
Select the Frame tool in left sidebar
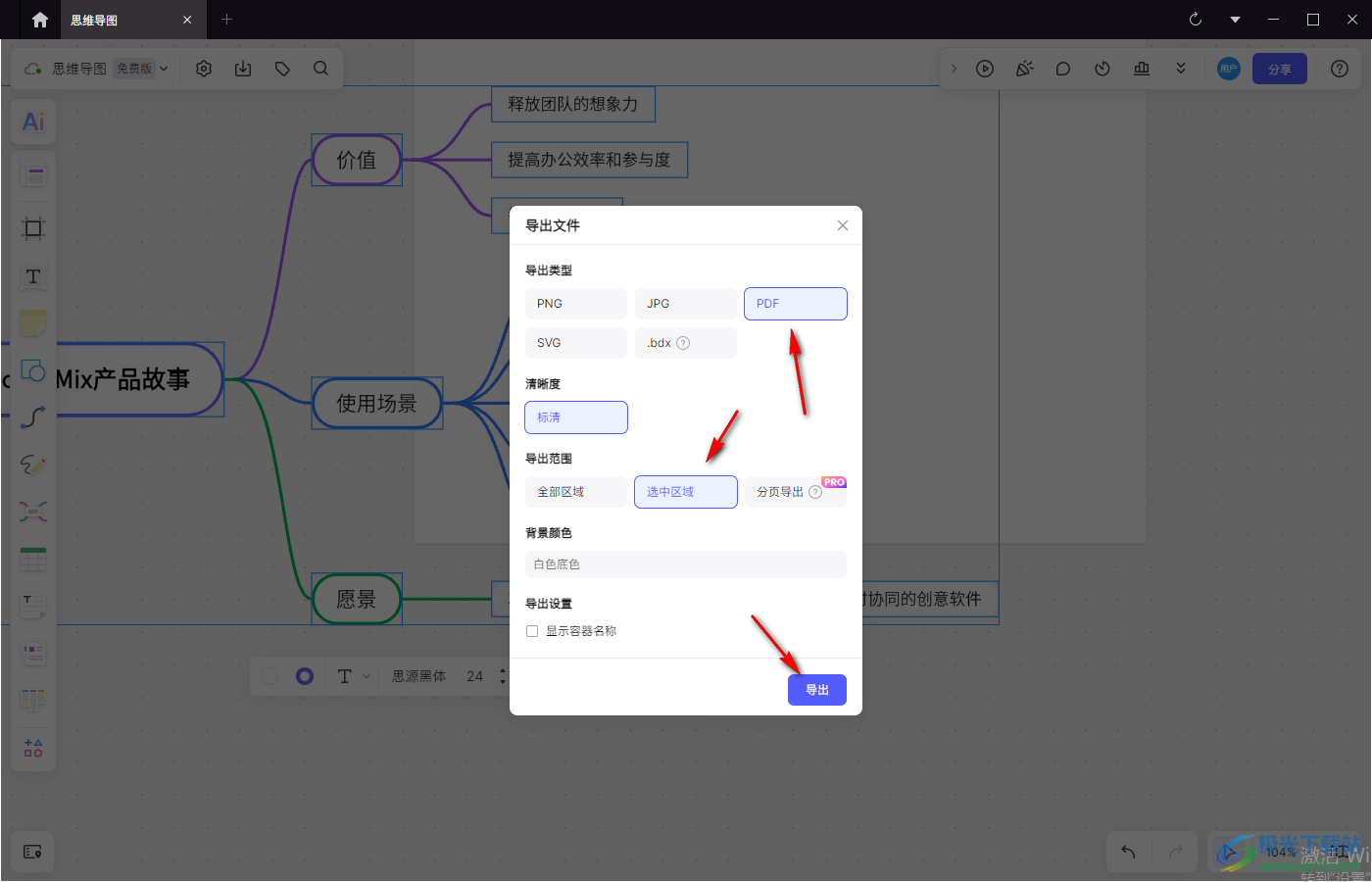[33, 228]
